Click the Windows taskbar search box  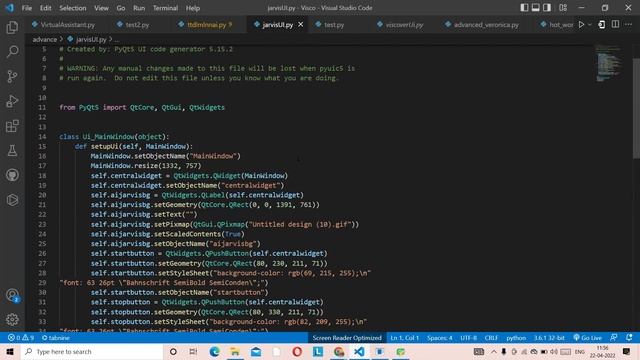pos(92,351)
